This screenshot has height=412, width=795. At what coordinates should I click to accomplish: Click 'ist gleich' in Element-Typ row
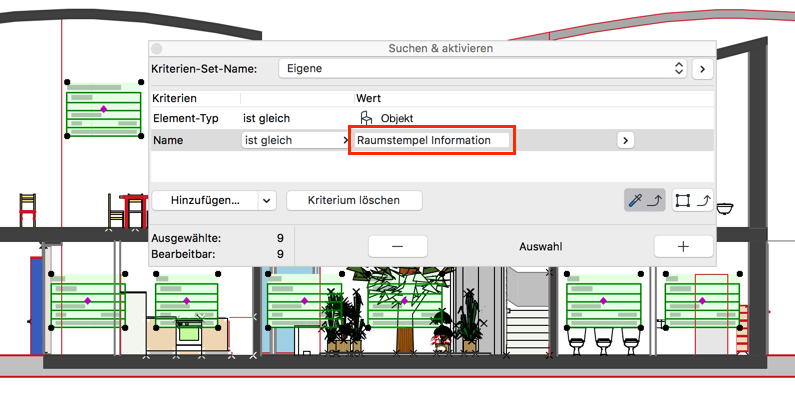click(266, 118)
